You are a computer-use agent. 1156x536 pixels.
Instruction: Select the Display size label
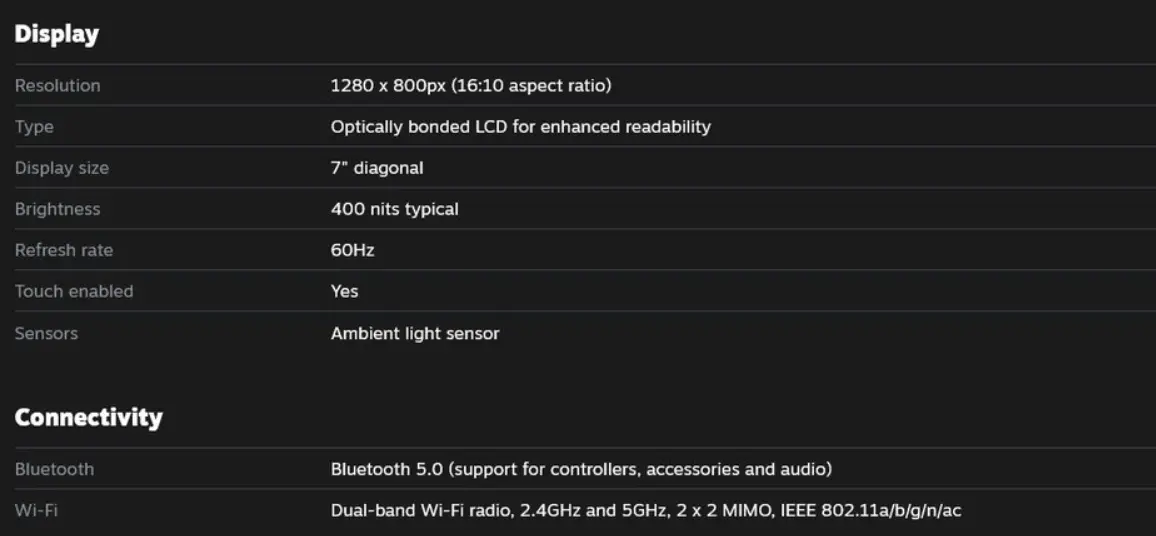62,168
